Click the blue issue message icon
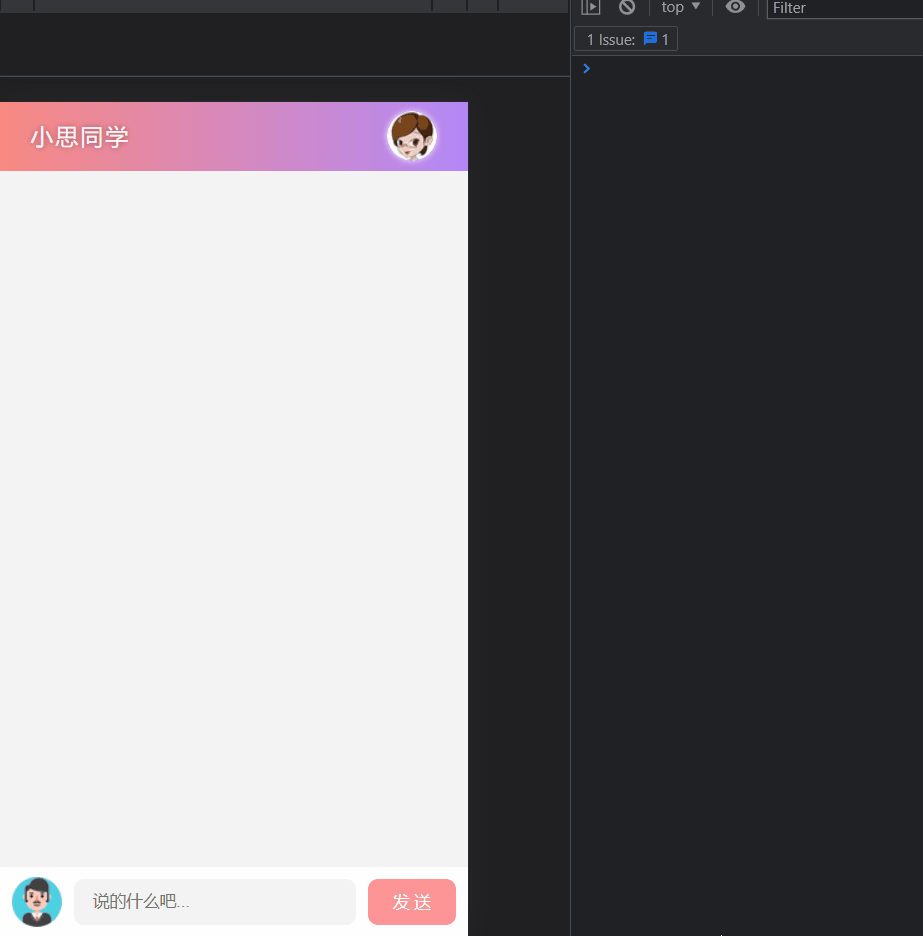 point(650,39)
